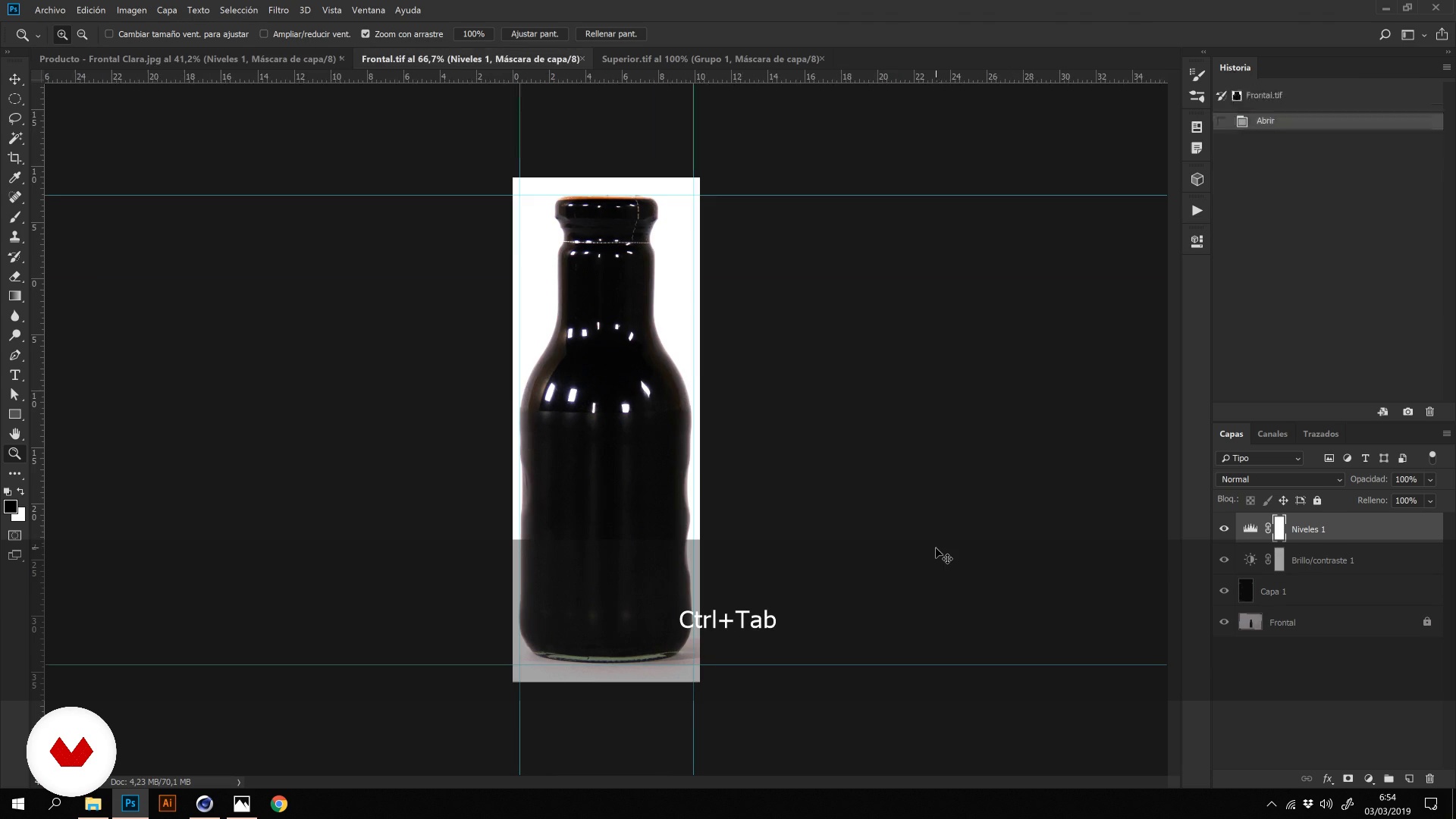Select the Hand tool
1456x819 pixels.
click(x=14, y=434)
